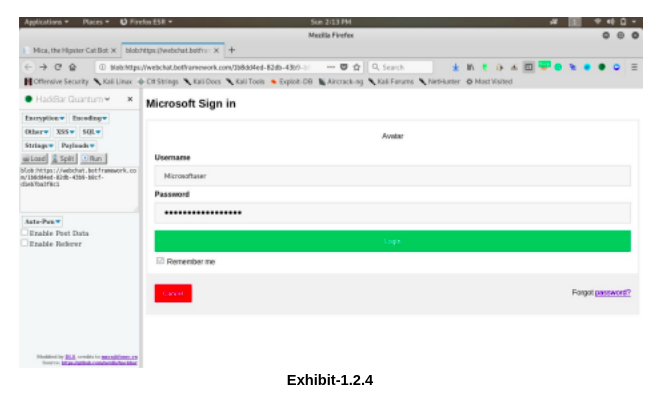Expand the Encoding dropdown in HackBar

(x=89, y=118)
